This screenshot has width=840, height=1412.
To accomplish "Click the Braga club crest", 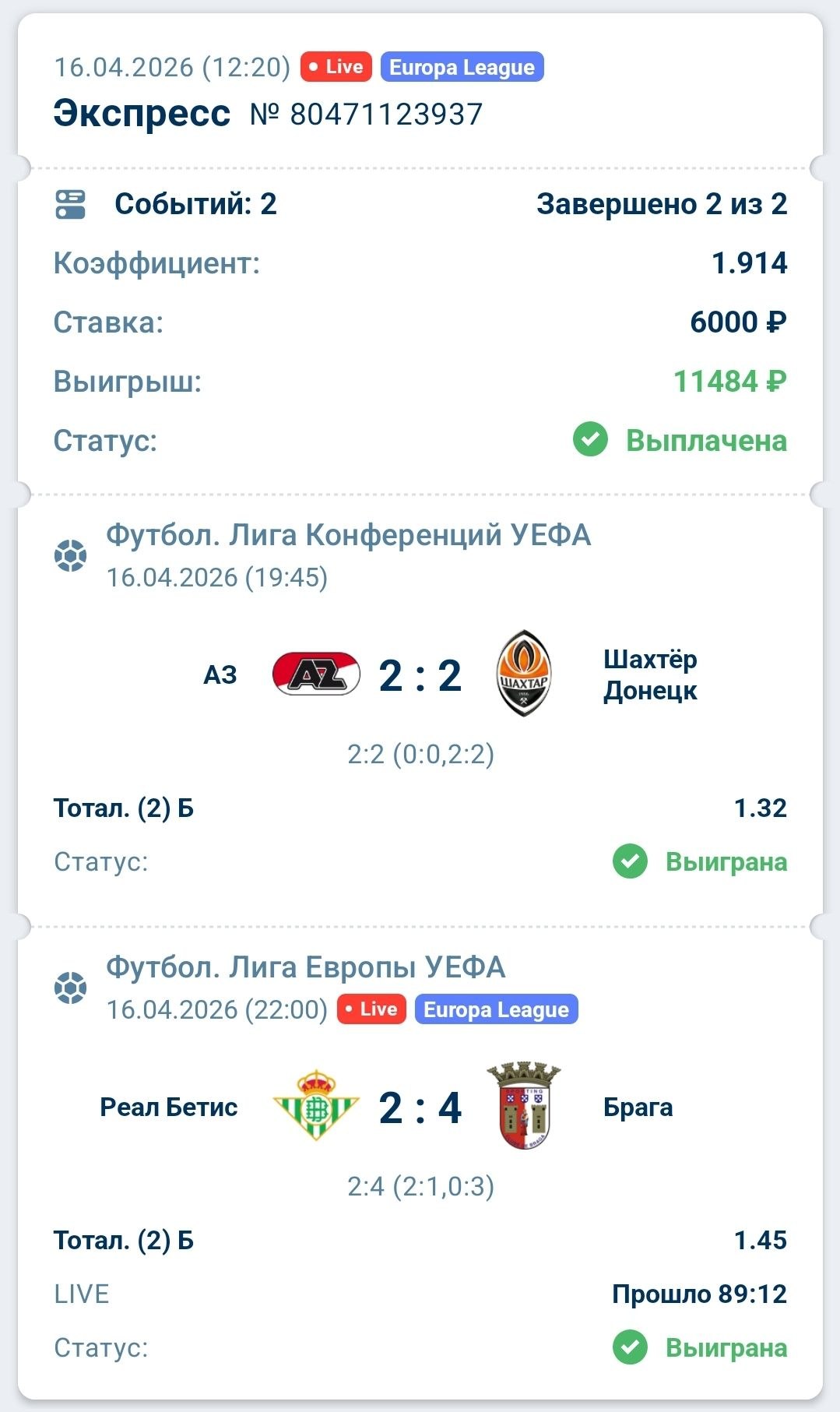I will point(524,1106).
